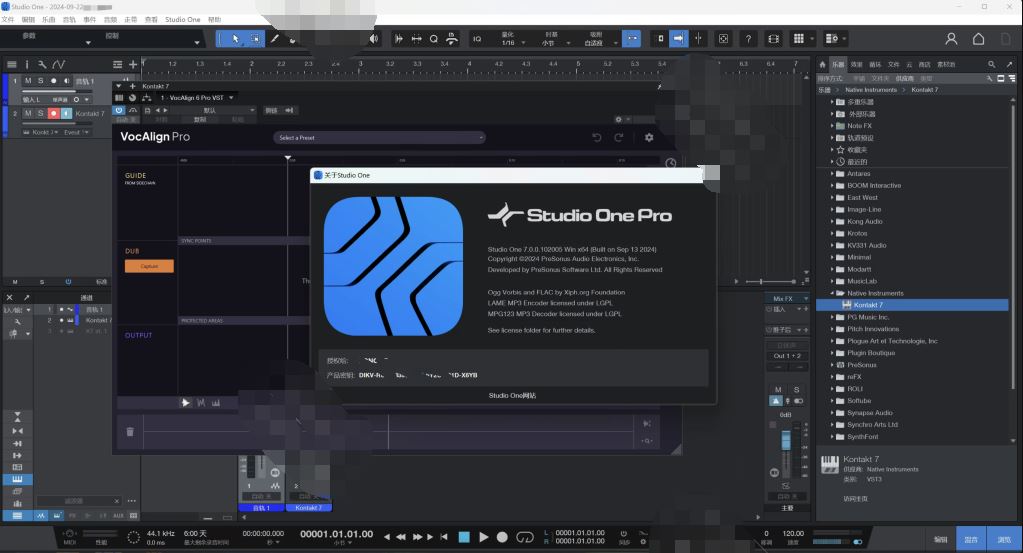Open the 混音 mix view button
Screen dimensions: 1023x553
pos(971,539)
